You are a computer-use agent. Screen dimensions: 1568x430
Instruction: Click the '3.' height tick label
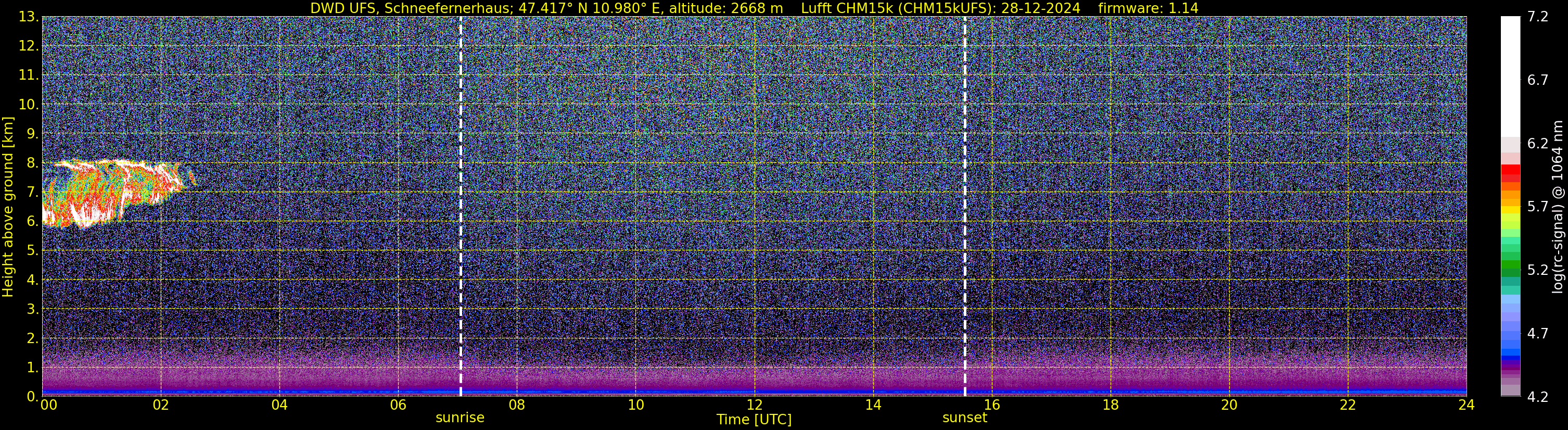32,309
